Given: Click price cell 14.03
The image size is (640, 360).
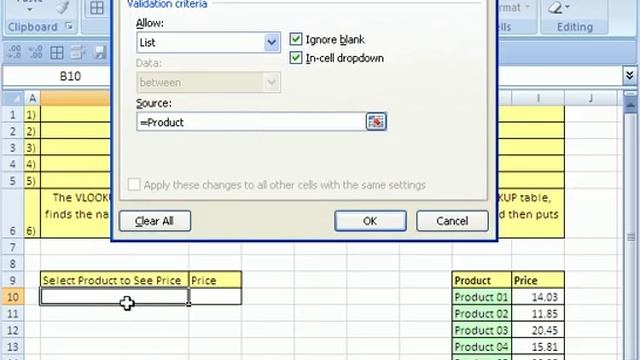Looking at the screenshot, I should coord(538,297).
